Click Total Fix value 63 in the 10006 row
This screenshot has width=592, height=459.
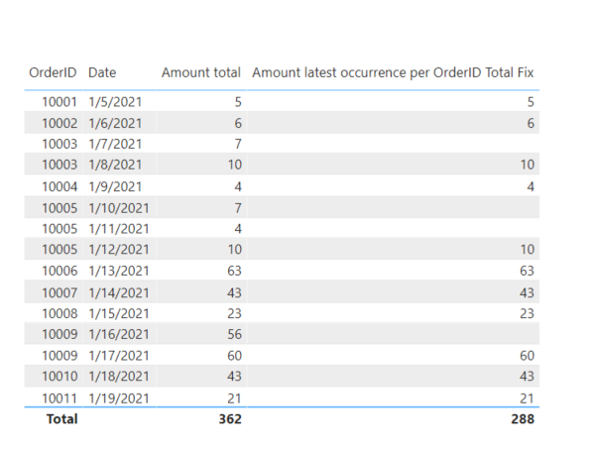click(527, 271)
